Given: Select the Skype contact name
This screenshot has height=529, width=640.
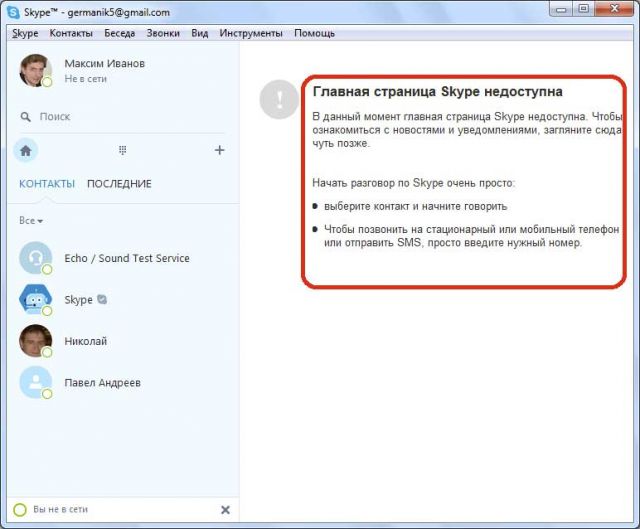Looking at the screenshot, I should click(78, 300).
